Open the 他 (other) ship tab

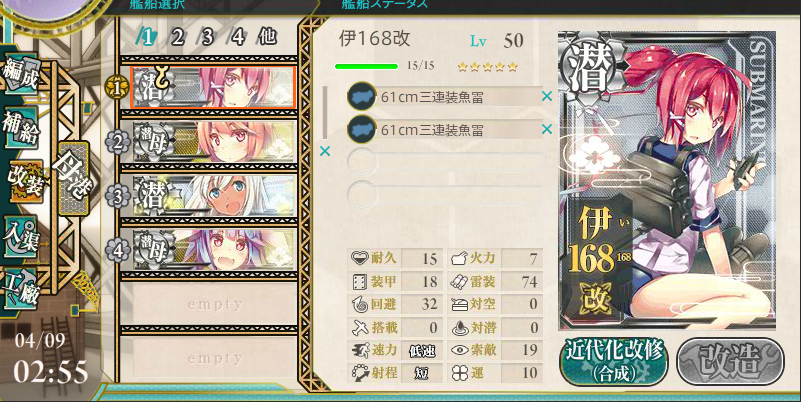click(268, 37)
